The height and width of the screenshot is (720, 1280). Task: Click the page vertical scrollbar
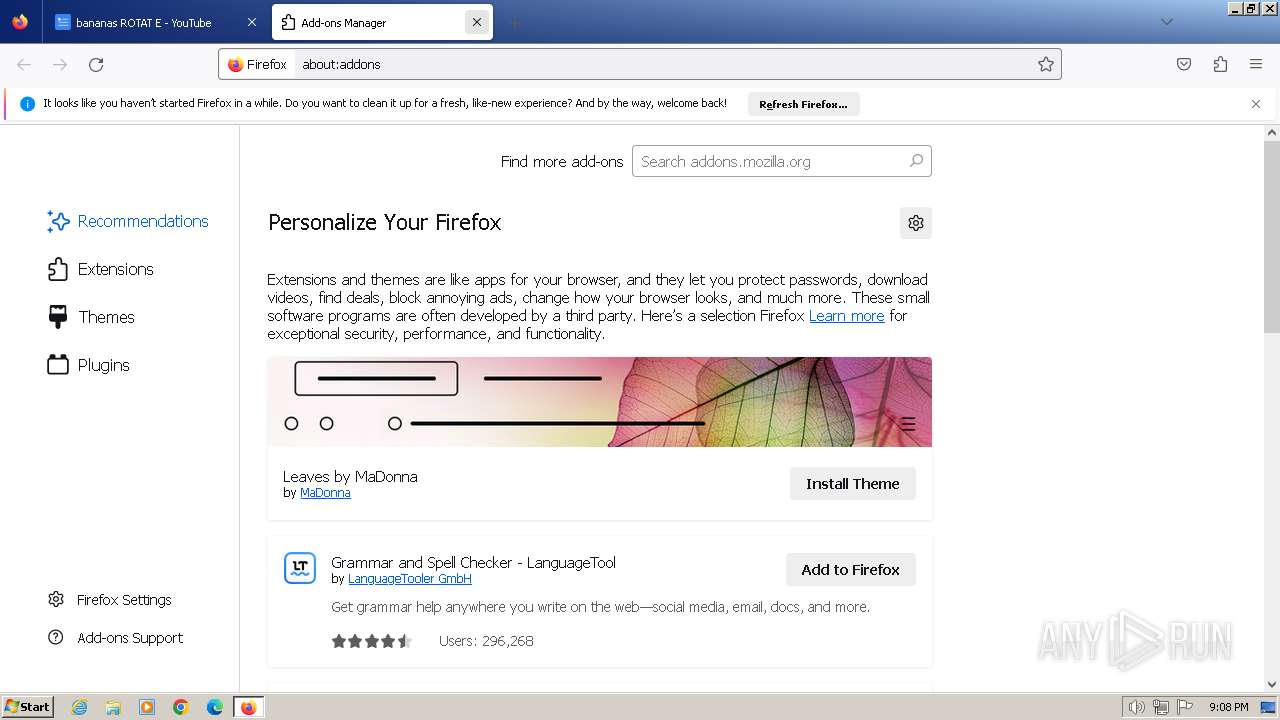(x=1272, y=237)
